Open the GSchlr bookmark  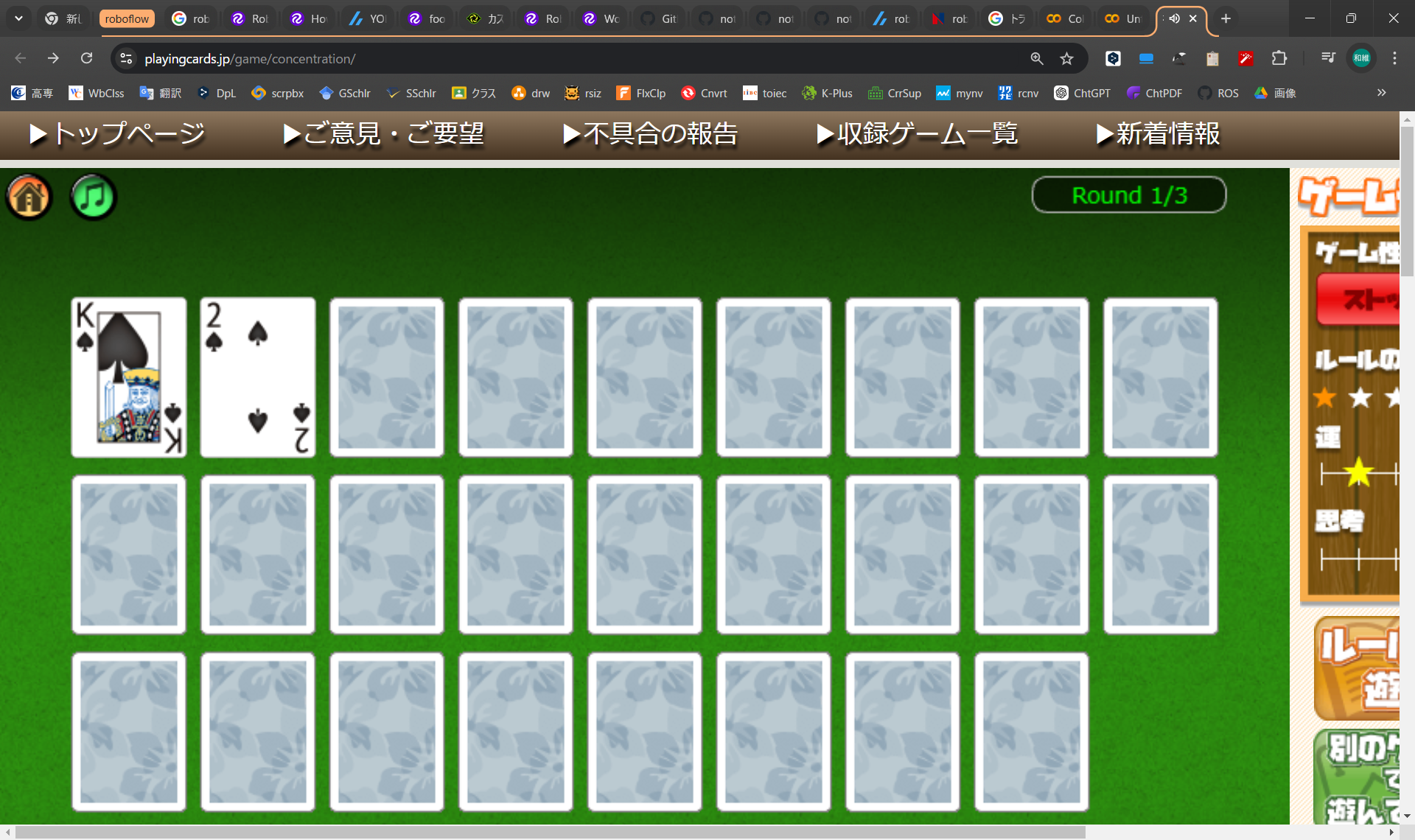pyautogui.click(x=345, y=93)
